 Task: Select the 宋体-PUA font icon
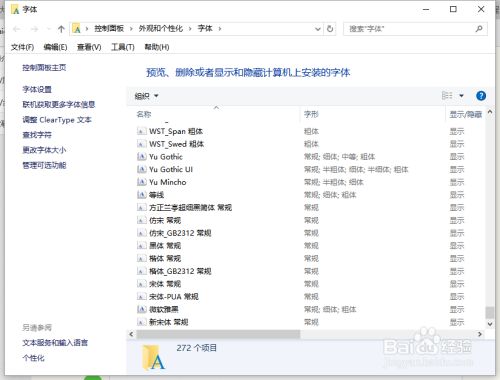pos(142,297)
